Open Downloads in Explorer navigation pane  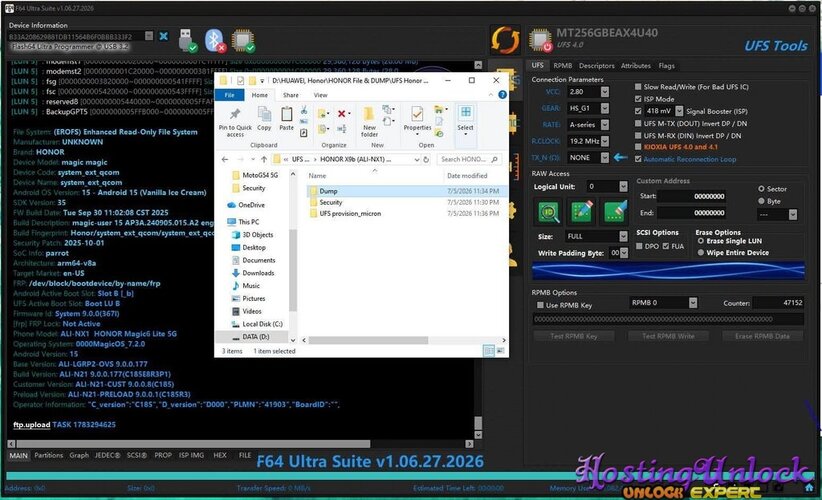258,273
